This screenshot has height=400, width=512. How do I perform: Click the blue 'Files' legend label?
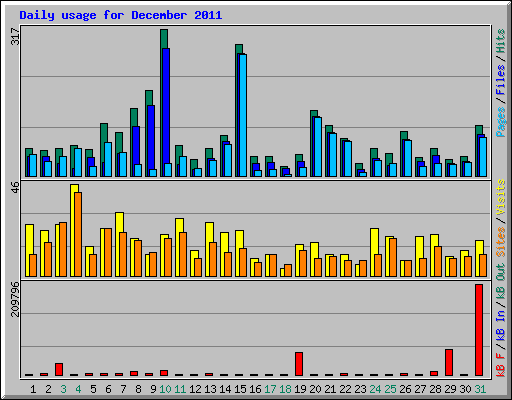pyautogui.click(x=500, y=80)
